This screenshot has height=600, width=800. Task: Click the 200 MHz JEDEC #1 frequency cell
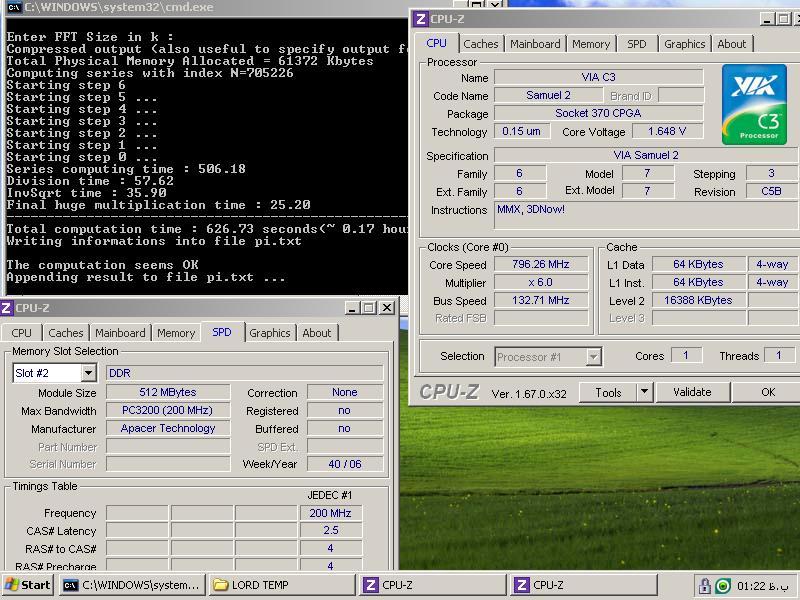[330, 513]
